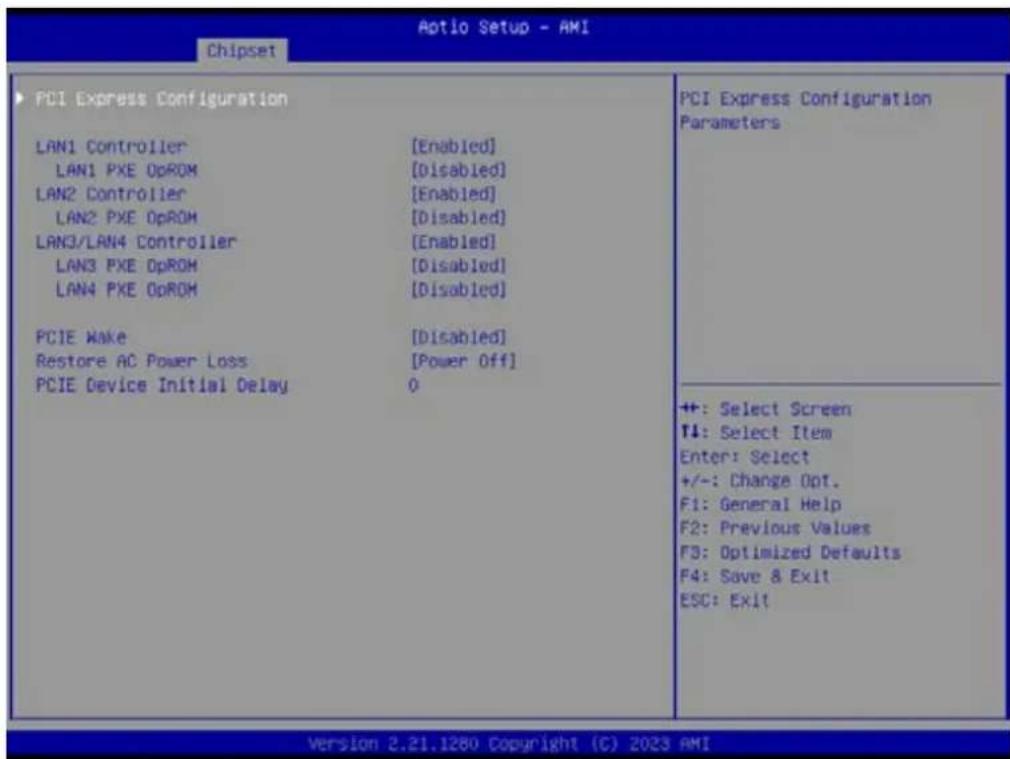Change Restore AC Power Loss [Power Off] value
The height and width of the screenshot is (759, 1010).
tap(464, 361)
